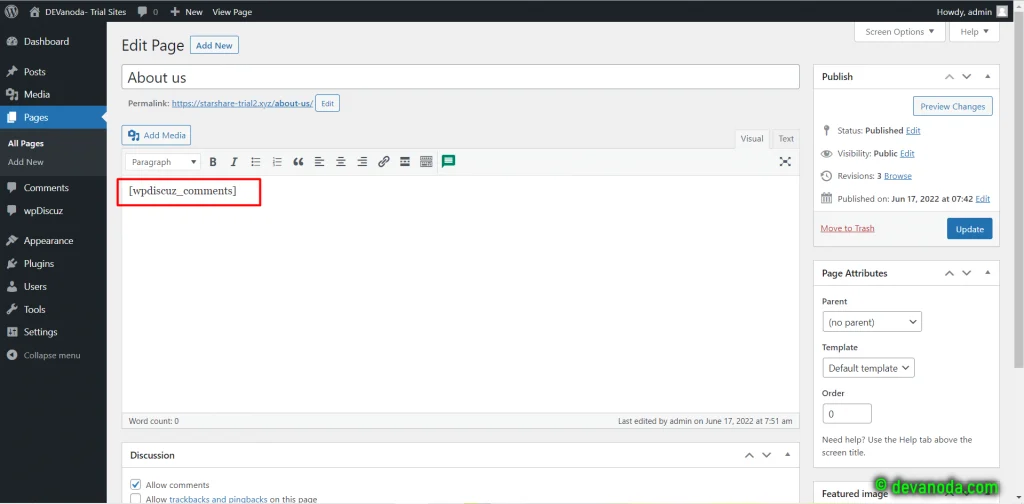Toggle the Allow comments checkbox
The image size is (1024, 504).
[x=136, y=484]
